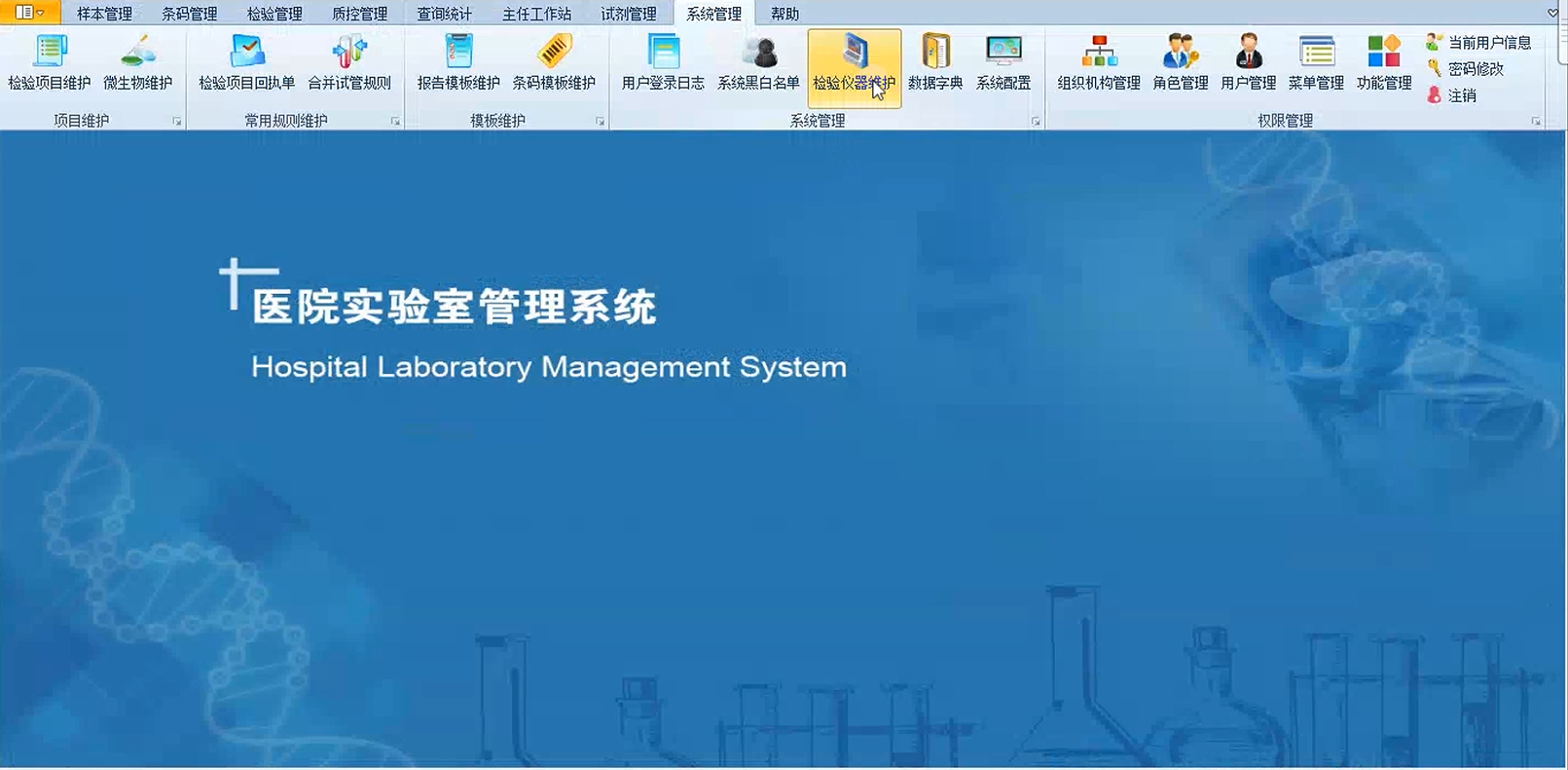Expand the 项目维护 group launcher

(177, 122)
